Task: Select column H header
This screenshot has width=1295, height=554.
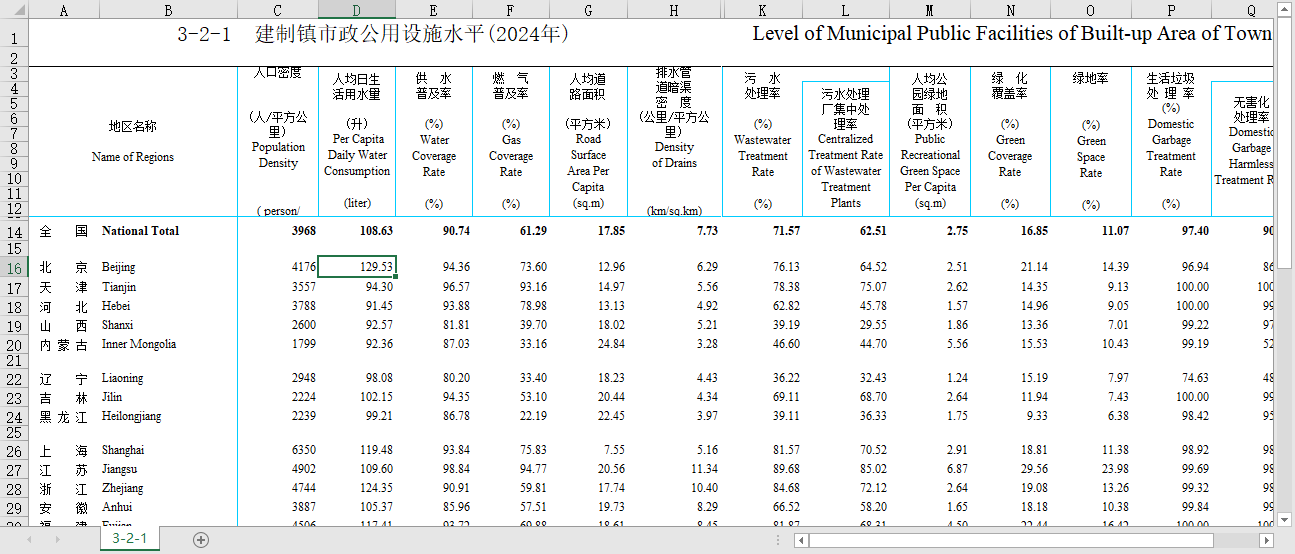Action: tap(674, 10)
